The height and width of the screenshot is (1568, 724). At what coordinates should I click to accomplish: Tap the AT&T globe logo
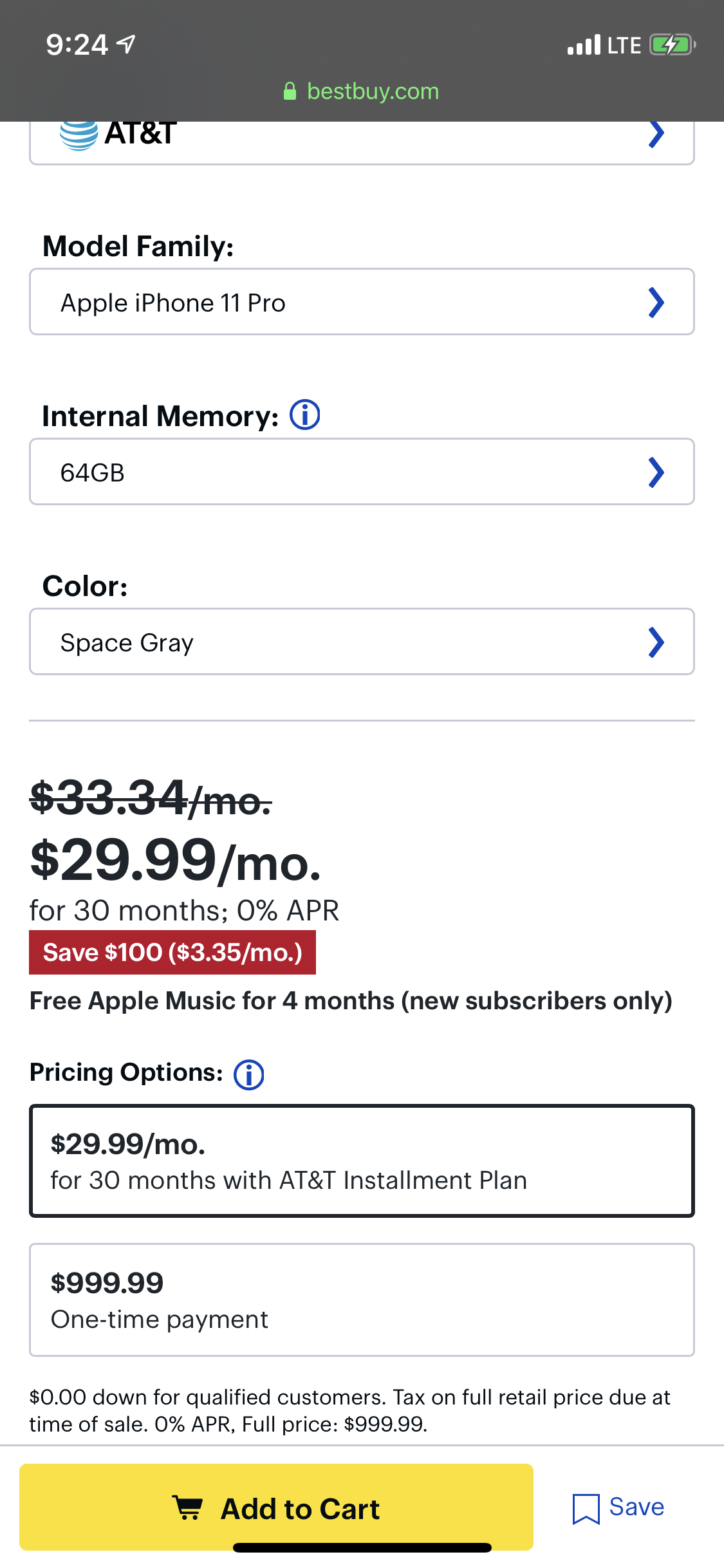click(79, 135)
